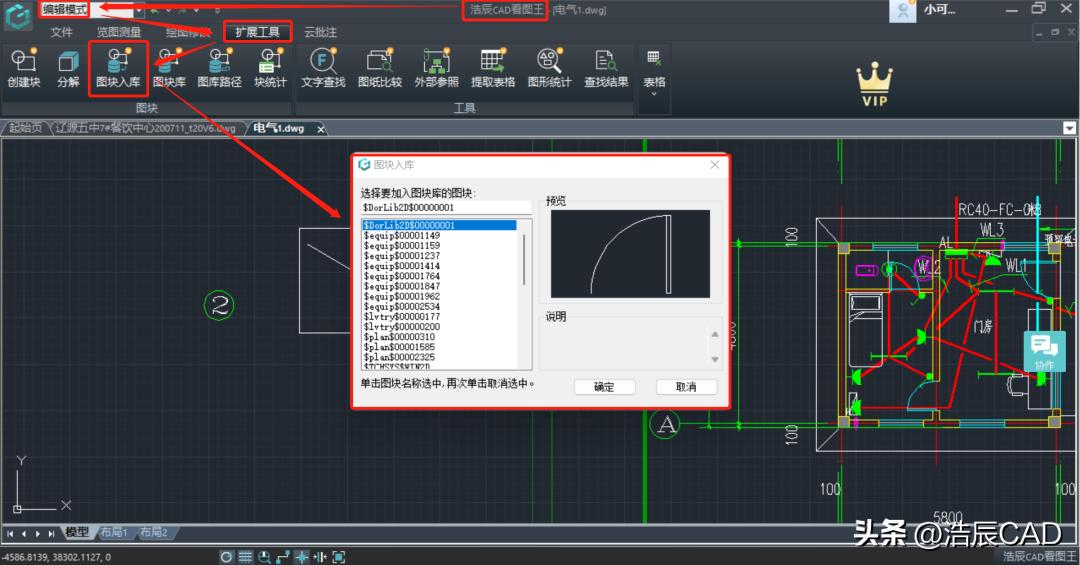Jump to the first layout tab arrow
The image size is (1080, 565).
pos(10,533)
